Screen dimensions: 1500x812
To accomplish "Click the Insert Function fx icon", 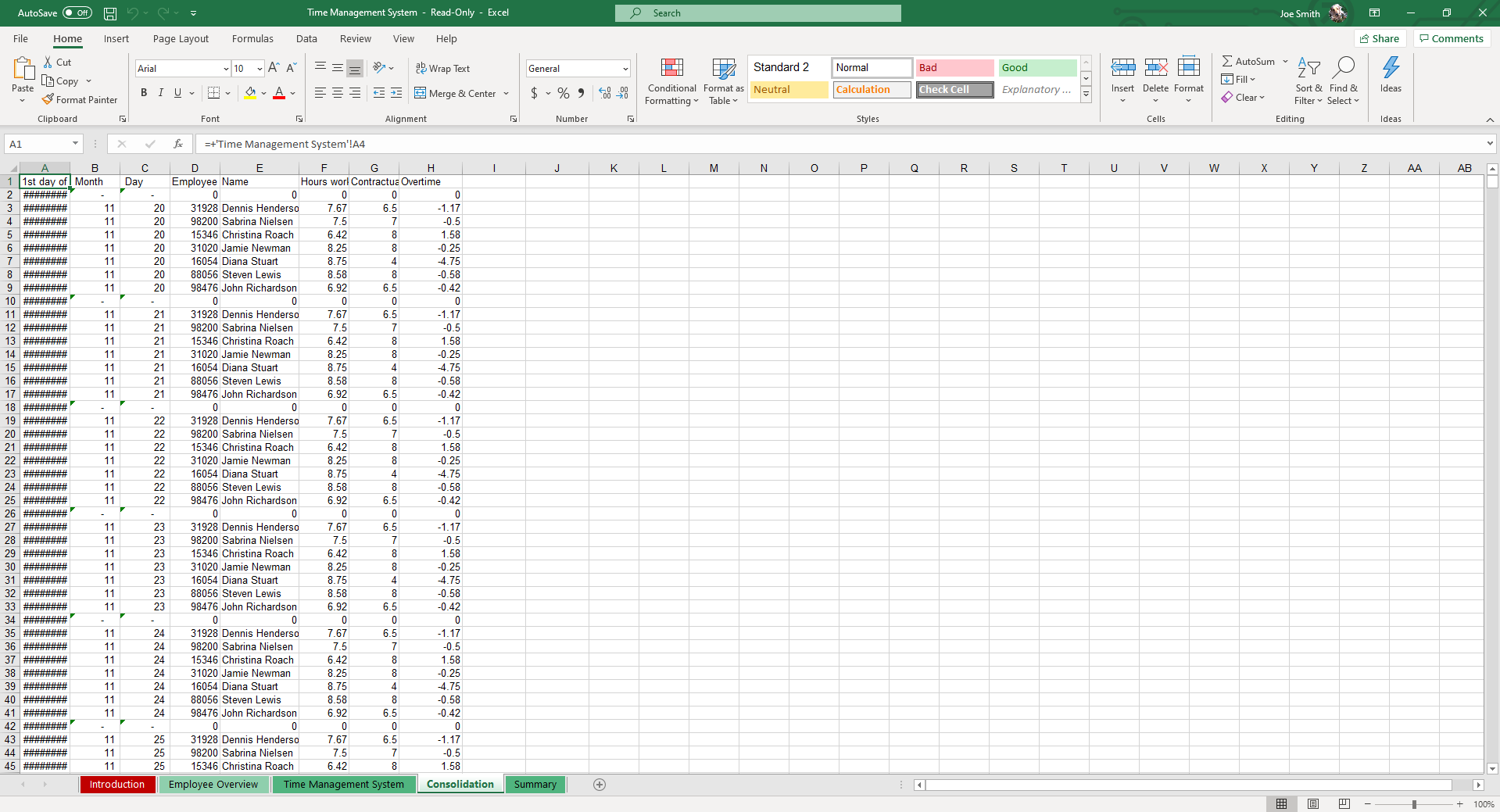I will point(178,144).
